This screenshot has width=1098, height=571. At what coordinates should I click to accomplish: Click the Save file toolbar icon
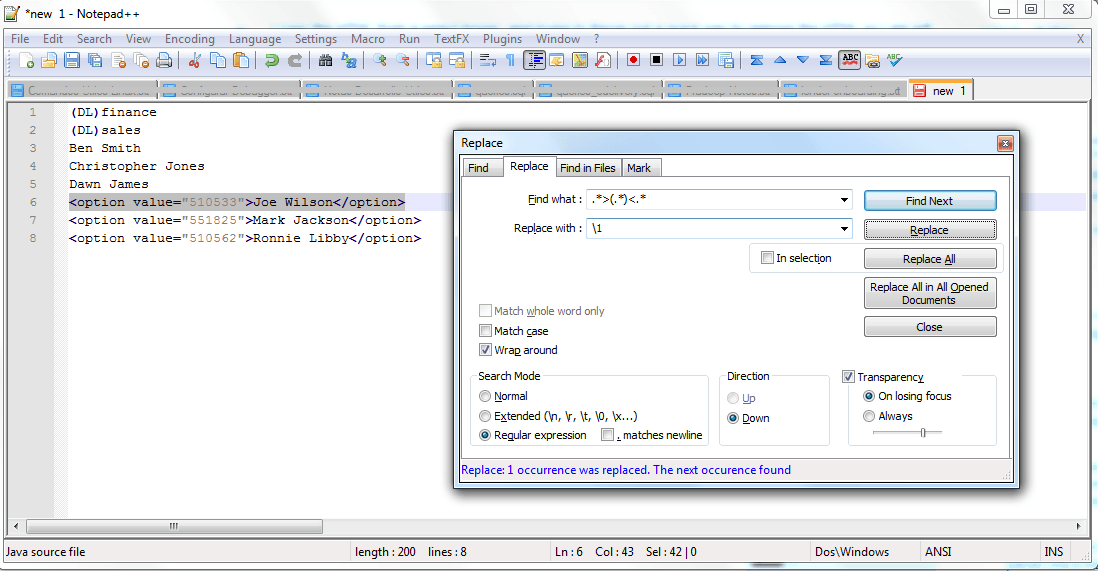click(x=72, y=60)
